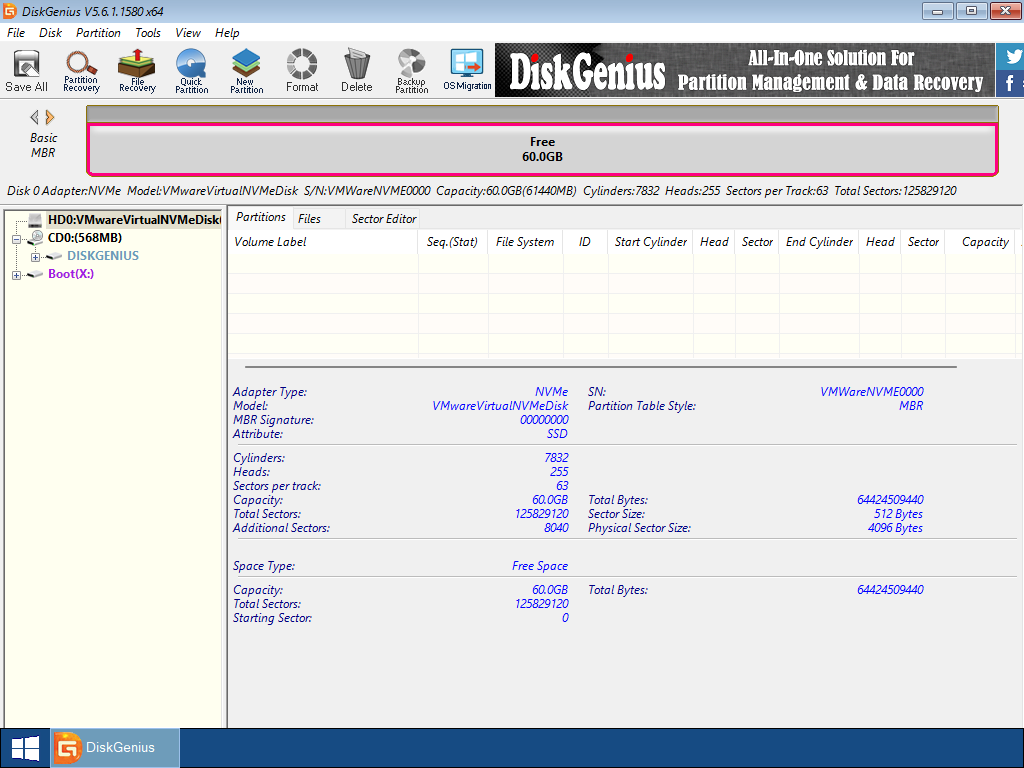
Task: Select the 60.0GB Free space bar
Action: click(x=542, y=149)
